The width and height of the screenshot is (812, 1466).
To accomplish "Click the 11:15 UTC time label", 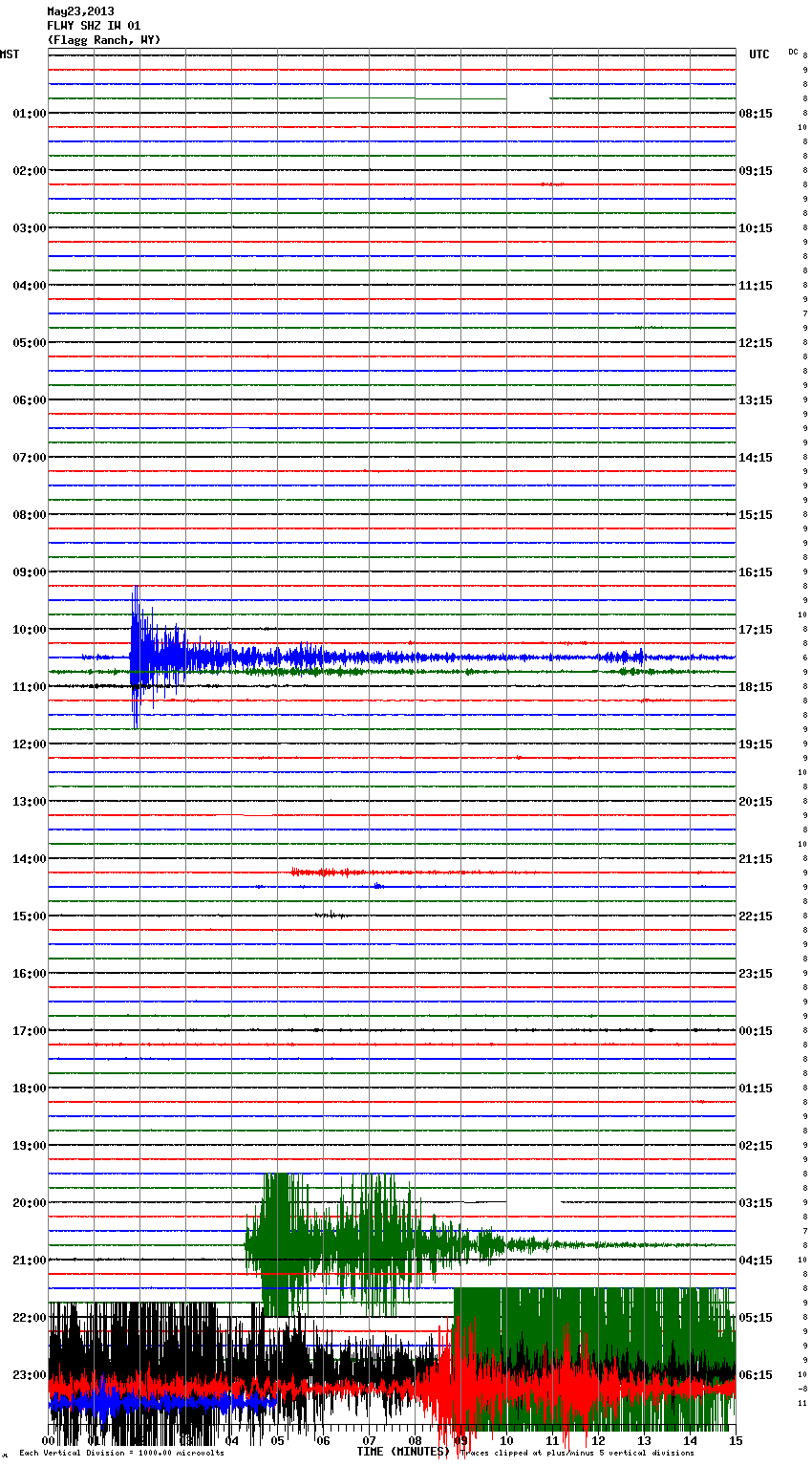I will [756, 286].
